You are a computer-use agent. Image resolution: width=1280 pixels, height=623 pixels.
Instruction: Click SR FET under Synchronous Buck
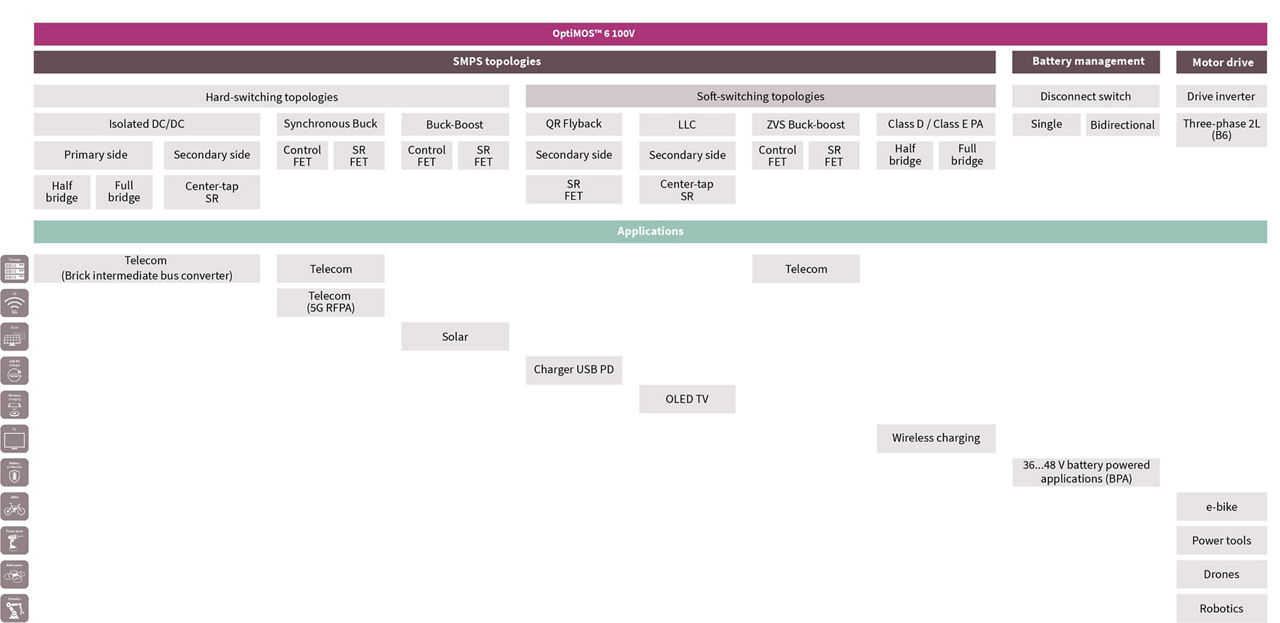(x=359, y=156)
